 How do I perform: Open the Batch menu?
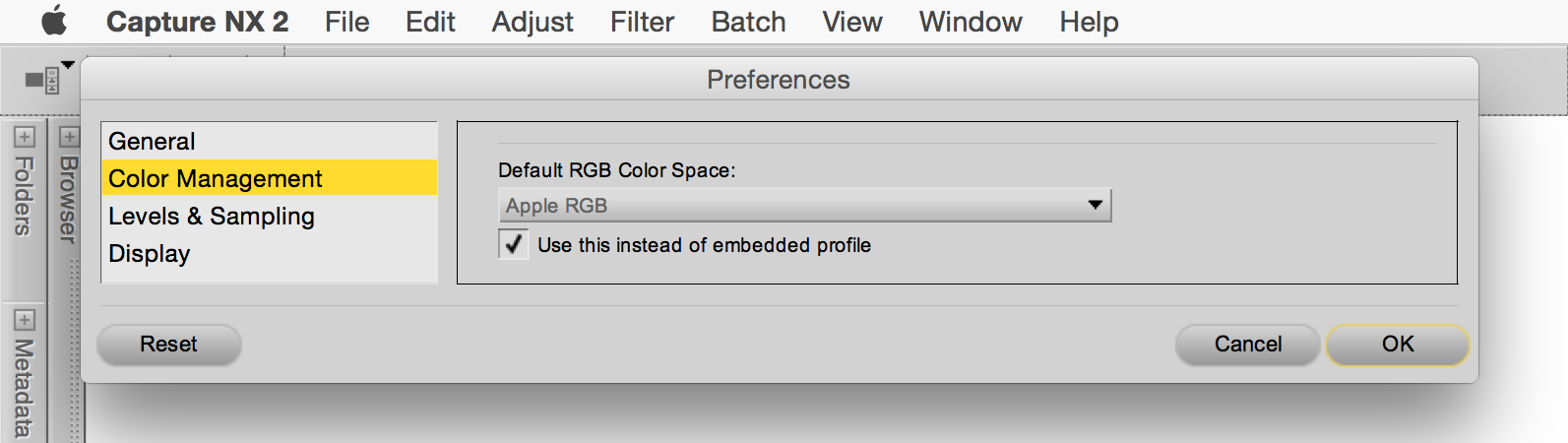tap(748, 22)
